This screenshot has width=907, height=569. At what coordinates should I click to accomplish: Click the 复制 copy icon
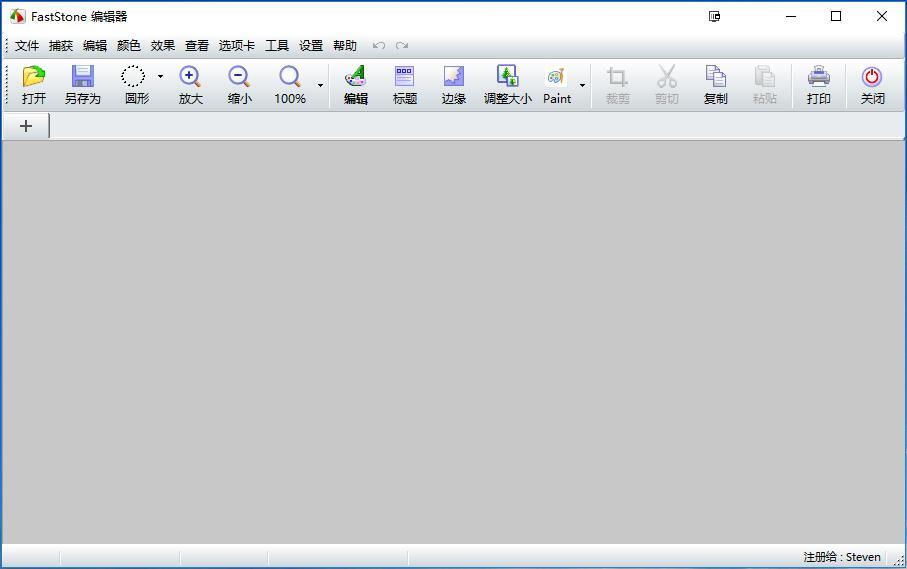(x=716, y=76)
